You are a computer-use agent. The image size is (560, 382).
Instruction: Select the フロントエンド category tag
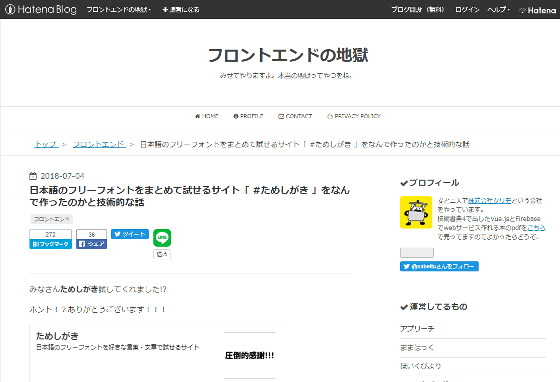(x=51, y=219)
